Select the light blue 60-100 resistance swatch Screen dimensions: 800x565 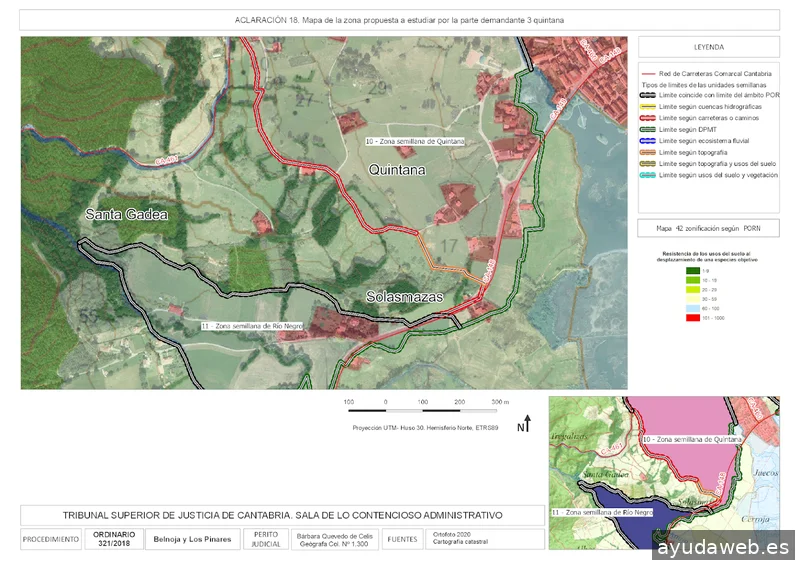click(693, 308)
